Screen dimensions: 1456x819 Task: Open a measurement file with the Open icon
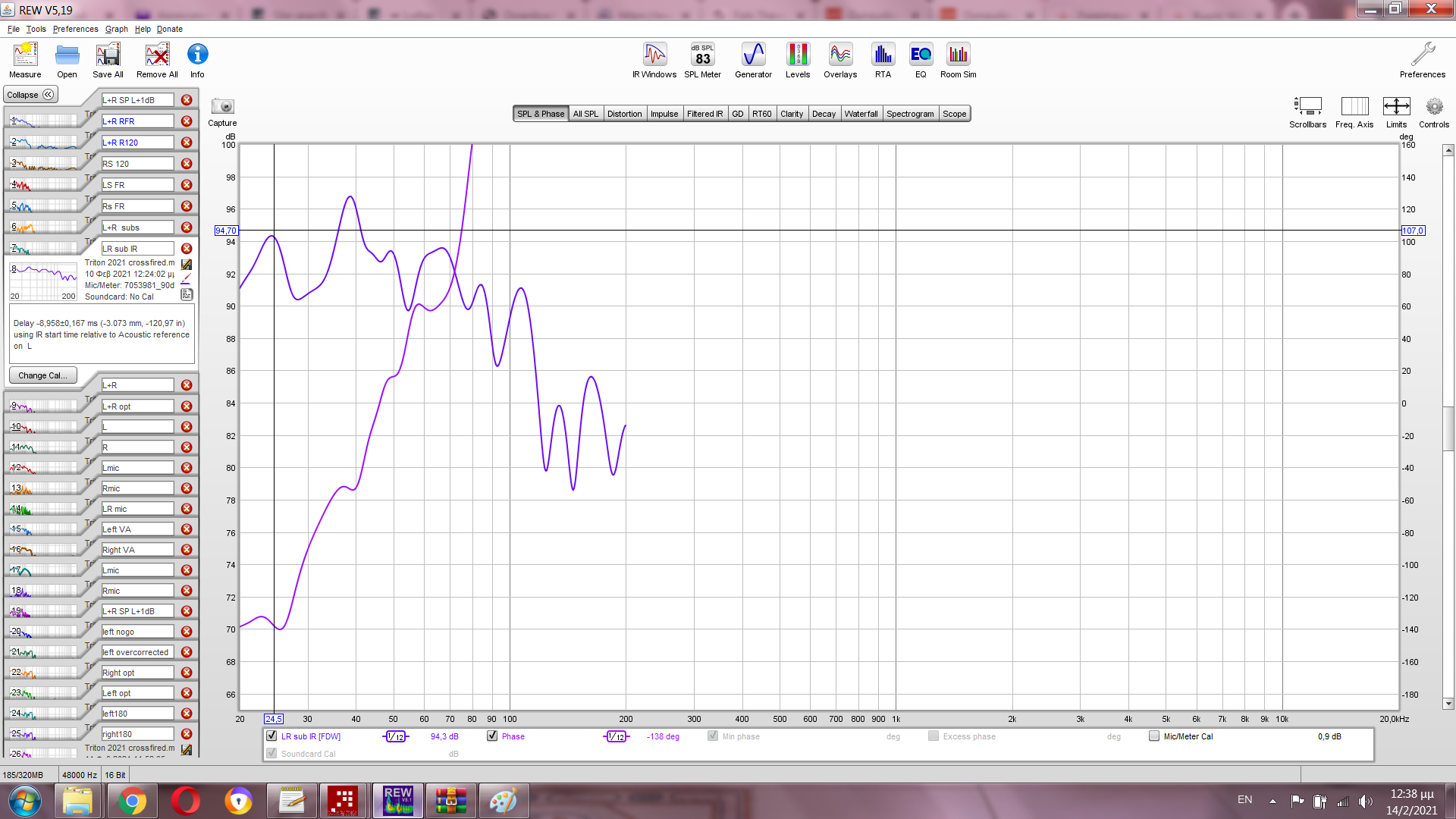click(67, 55)
